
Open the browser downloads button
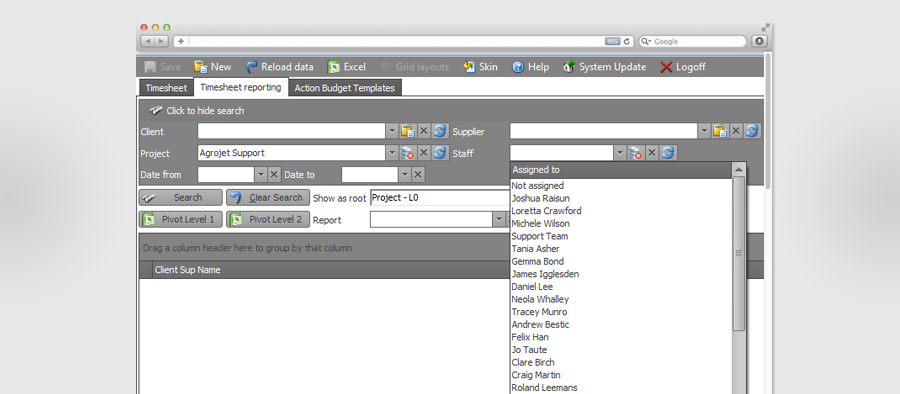tap(759, 41)
